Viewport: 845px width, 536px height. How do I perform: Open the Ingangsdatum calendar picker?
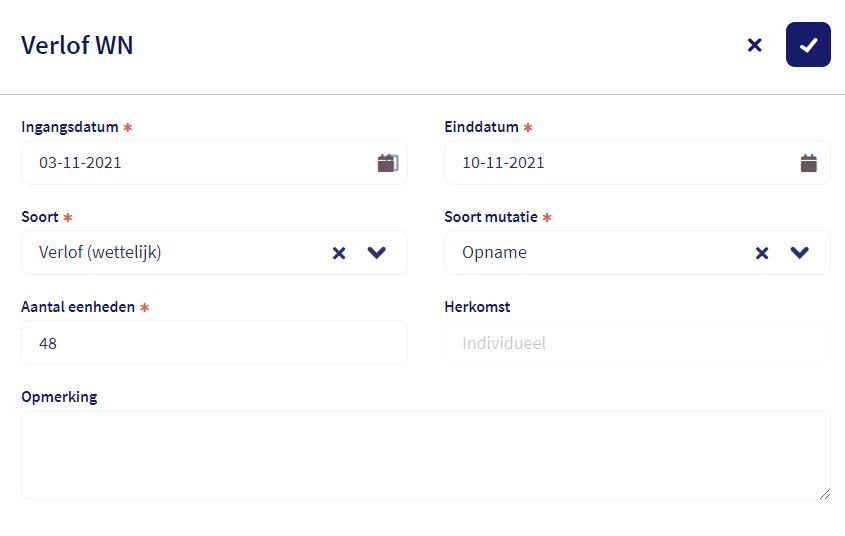387,163
